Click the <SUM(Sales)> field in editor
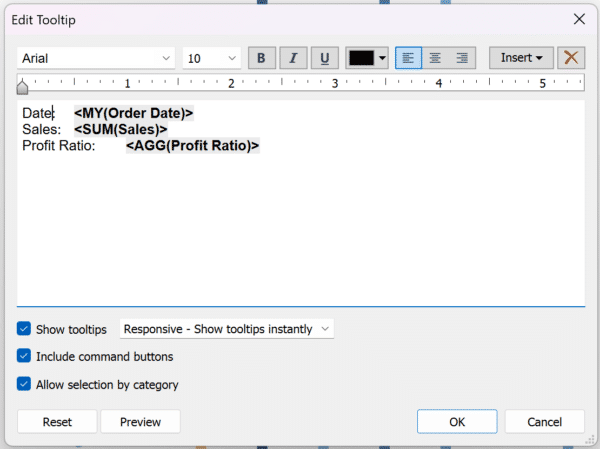The width and height of the screenshot is (600, 449). (x=120, y=129)
